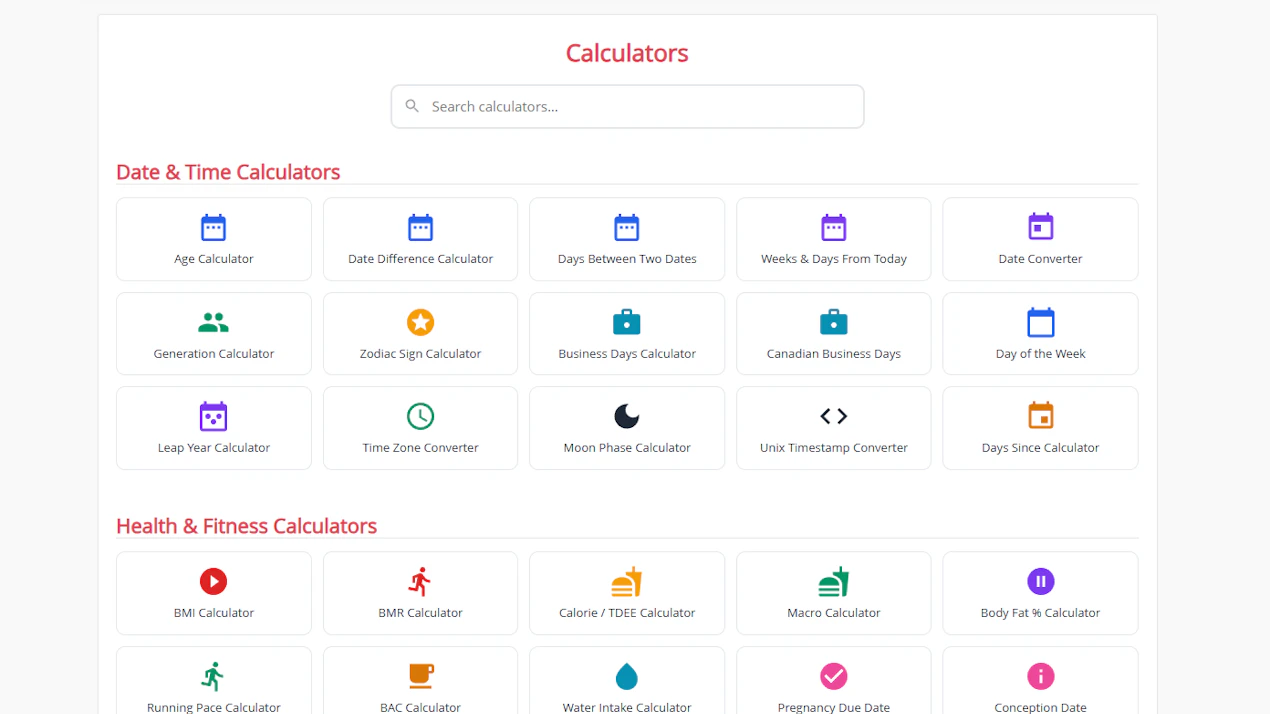Click the BMI Calculator red play icon

click(x=213, y=581)
